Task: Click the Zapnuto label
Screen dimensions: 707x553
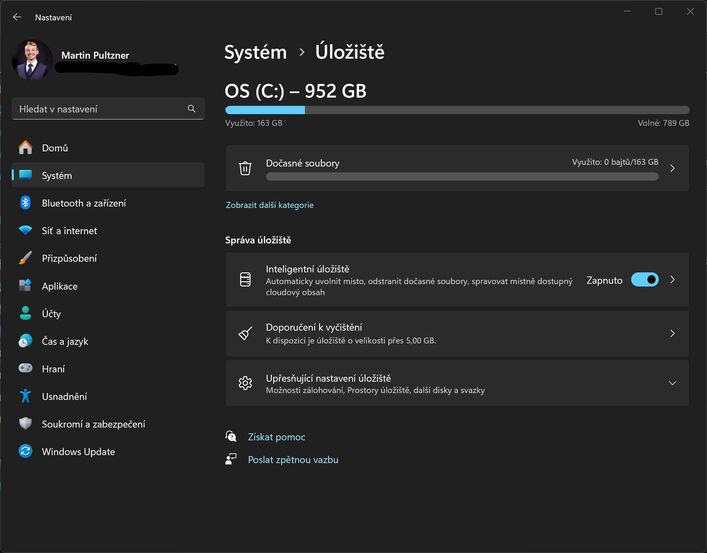Action: (x=604, y=280)
